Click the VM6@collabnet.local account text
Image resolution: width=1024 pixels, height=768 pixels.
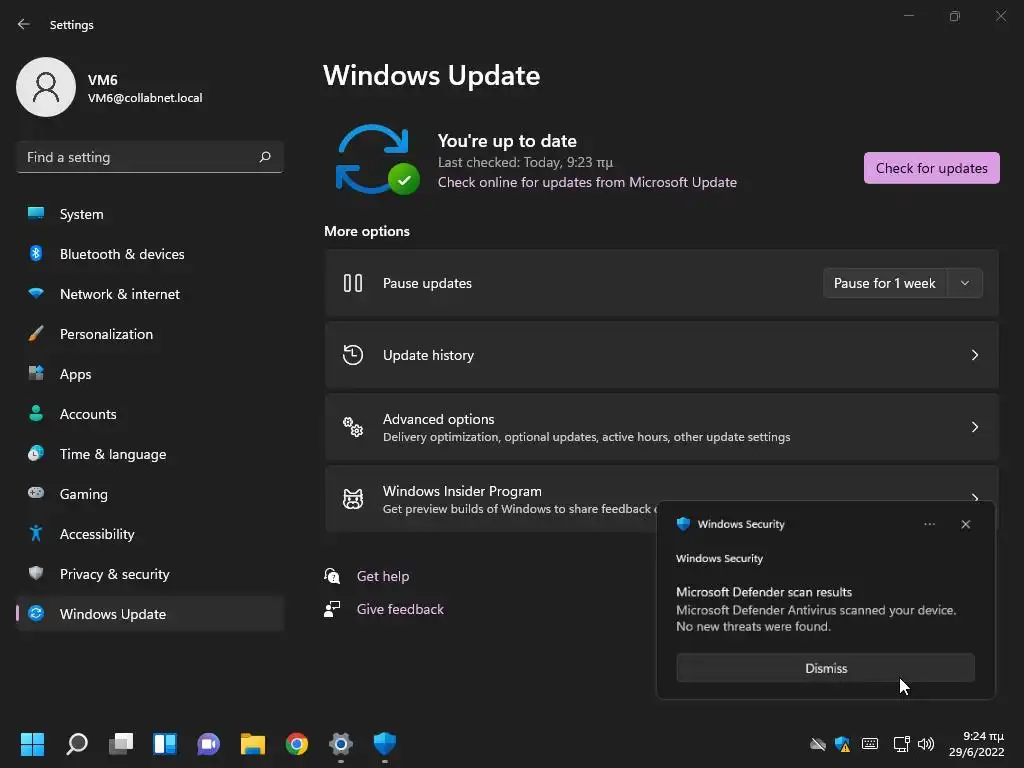145,98
